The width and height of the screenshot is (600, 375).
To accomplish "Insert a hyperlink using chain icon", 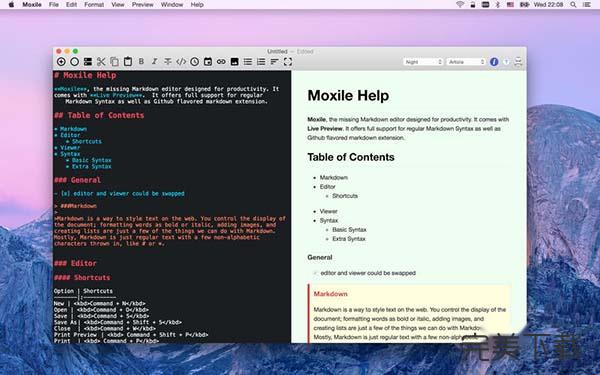I will click(x=221, y=62).
